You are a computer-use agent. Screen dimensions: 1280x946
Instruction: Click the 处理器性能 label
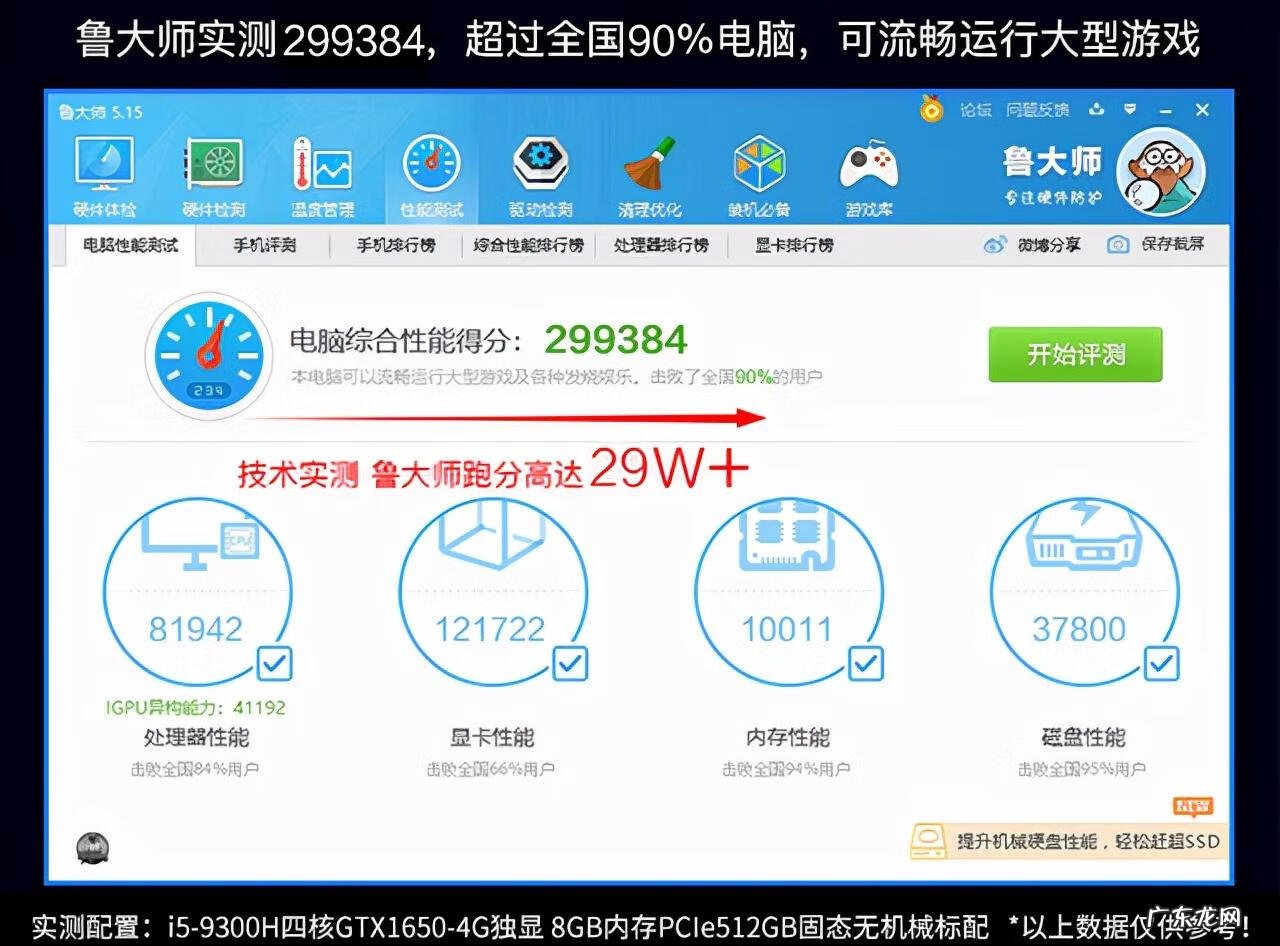196,738
